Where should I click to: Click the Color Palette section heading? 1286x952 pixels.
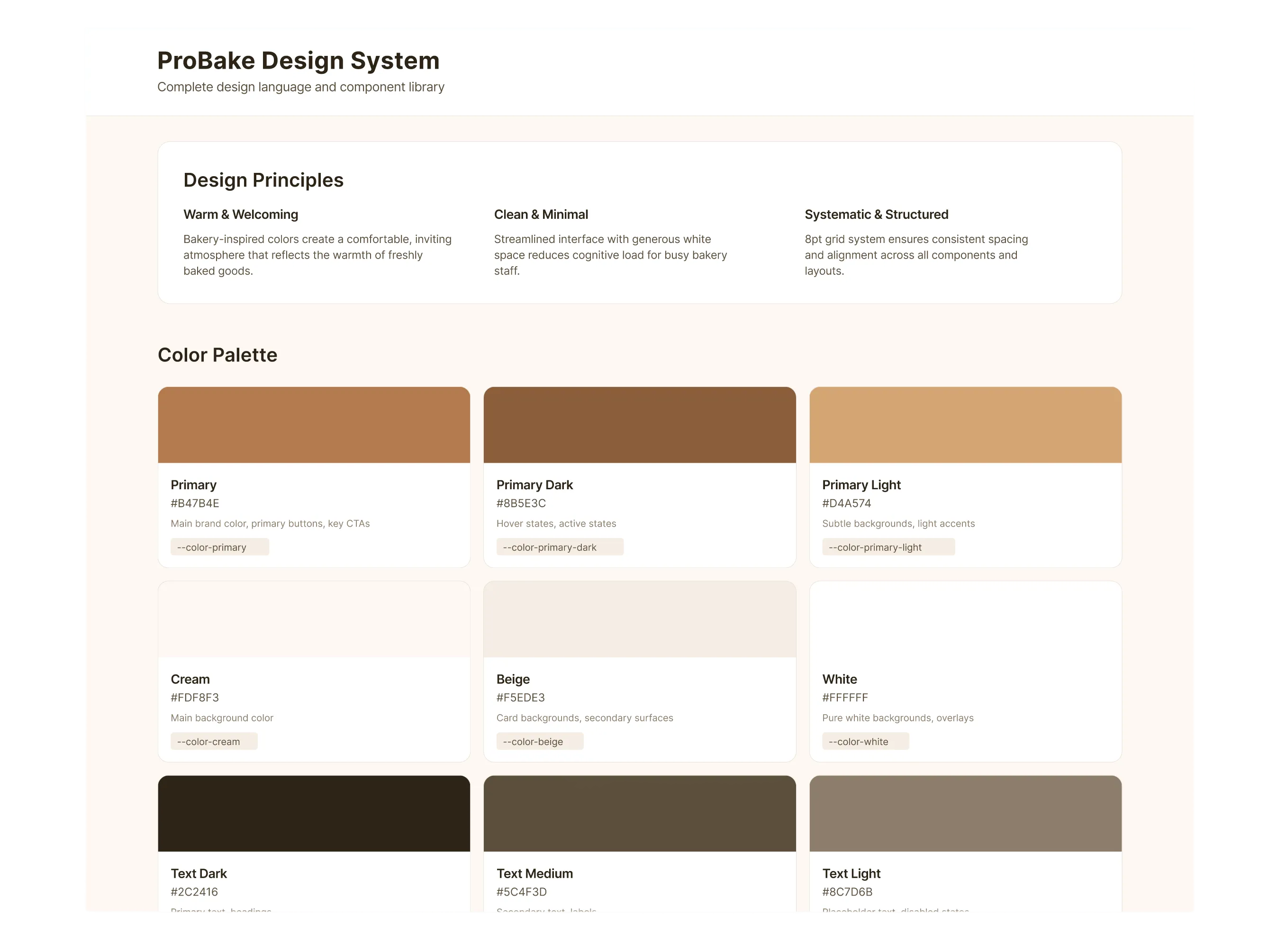pyautogui.click(x=217, y=355)
